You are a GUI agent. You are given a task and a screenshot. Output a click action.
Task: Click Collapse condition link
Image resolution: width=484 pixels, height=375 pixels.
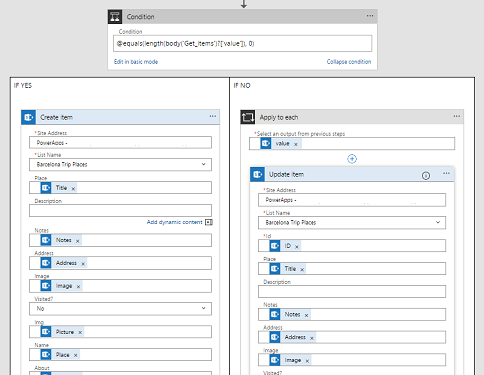(349, 62)
